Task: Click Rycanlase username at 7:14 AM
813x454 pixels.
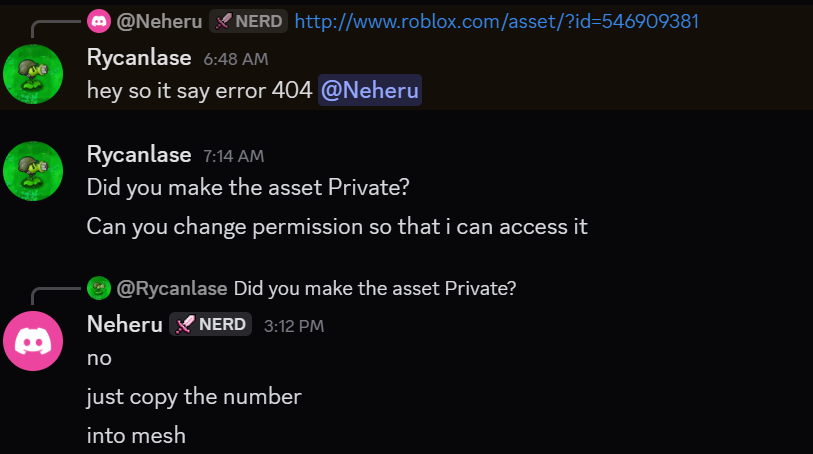Action: click(x=139, y=155)
